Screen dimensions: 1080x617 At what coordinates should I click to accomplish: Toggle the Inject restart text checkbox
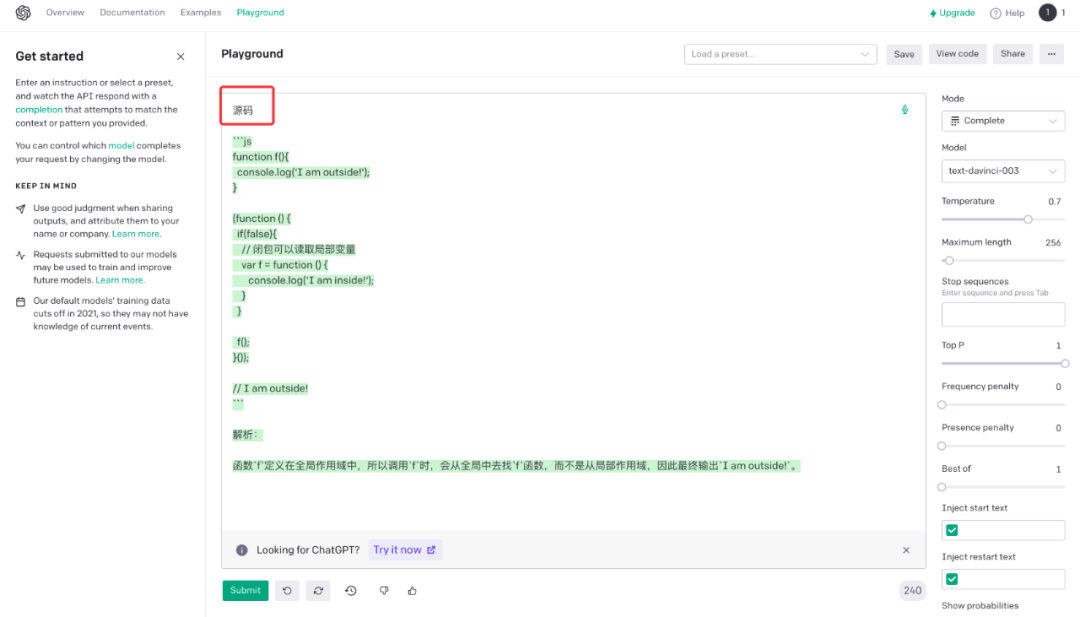(x=952, y=579)
